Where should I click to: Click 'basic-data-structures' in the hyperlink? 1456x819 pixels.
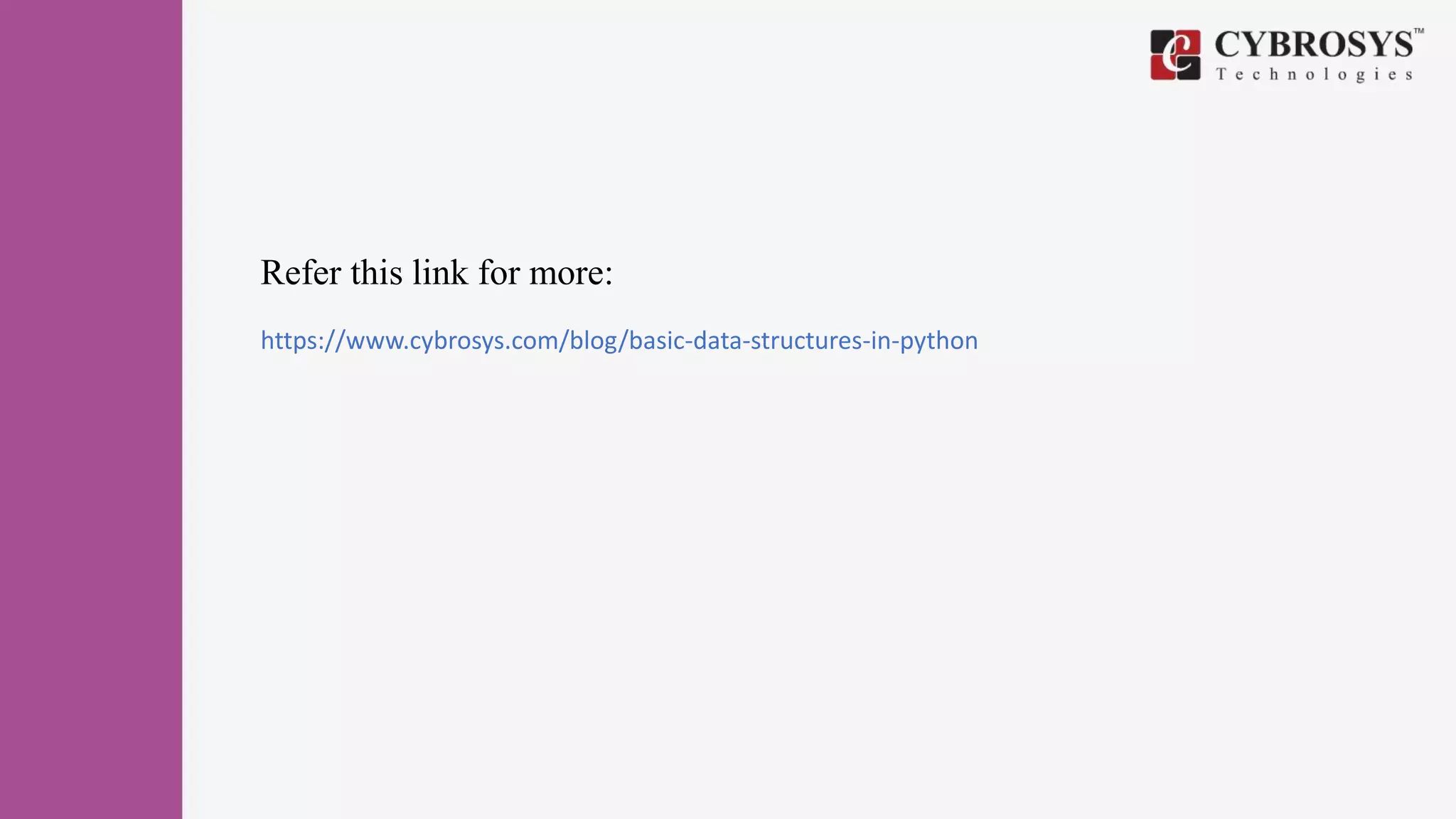click(744, 341)
